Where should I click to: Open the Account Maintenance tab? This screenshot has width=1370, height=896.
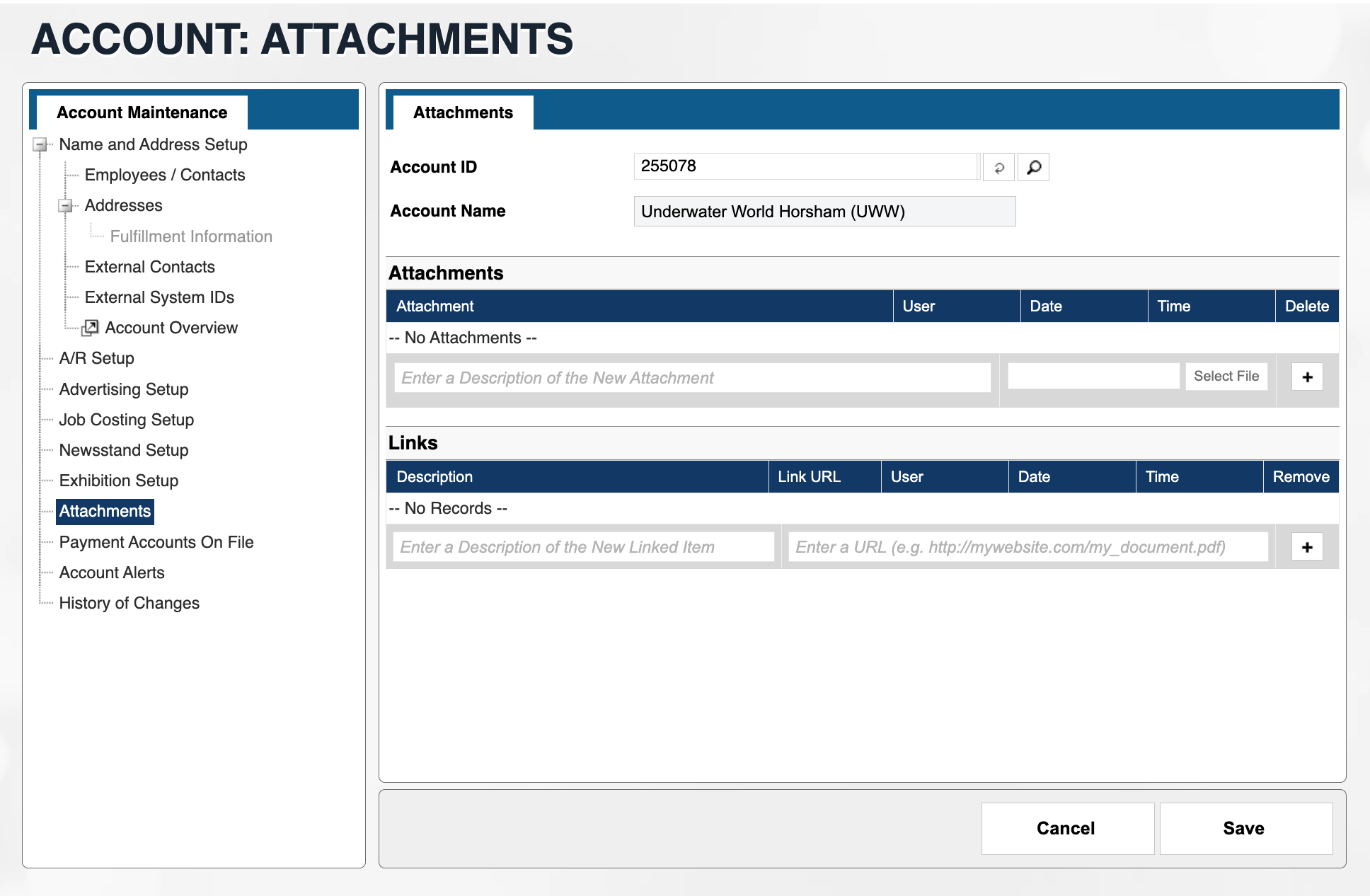pos(142,113)
